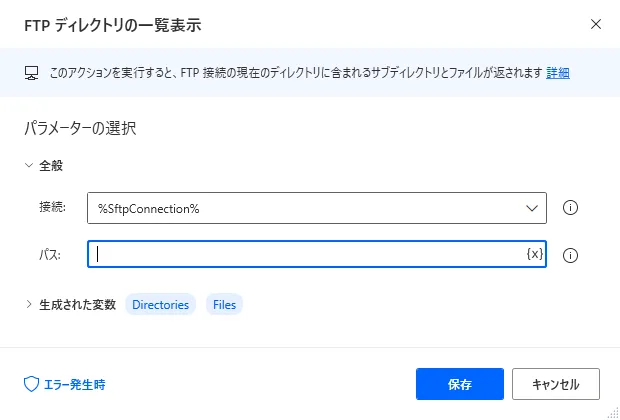Expand the 生成された変数 section chevron
The width and height of the screenshot is (620, 420).
(29, 305)
